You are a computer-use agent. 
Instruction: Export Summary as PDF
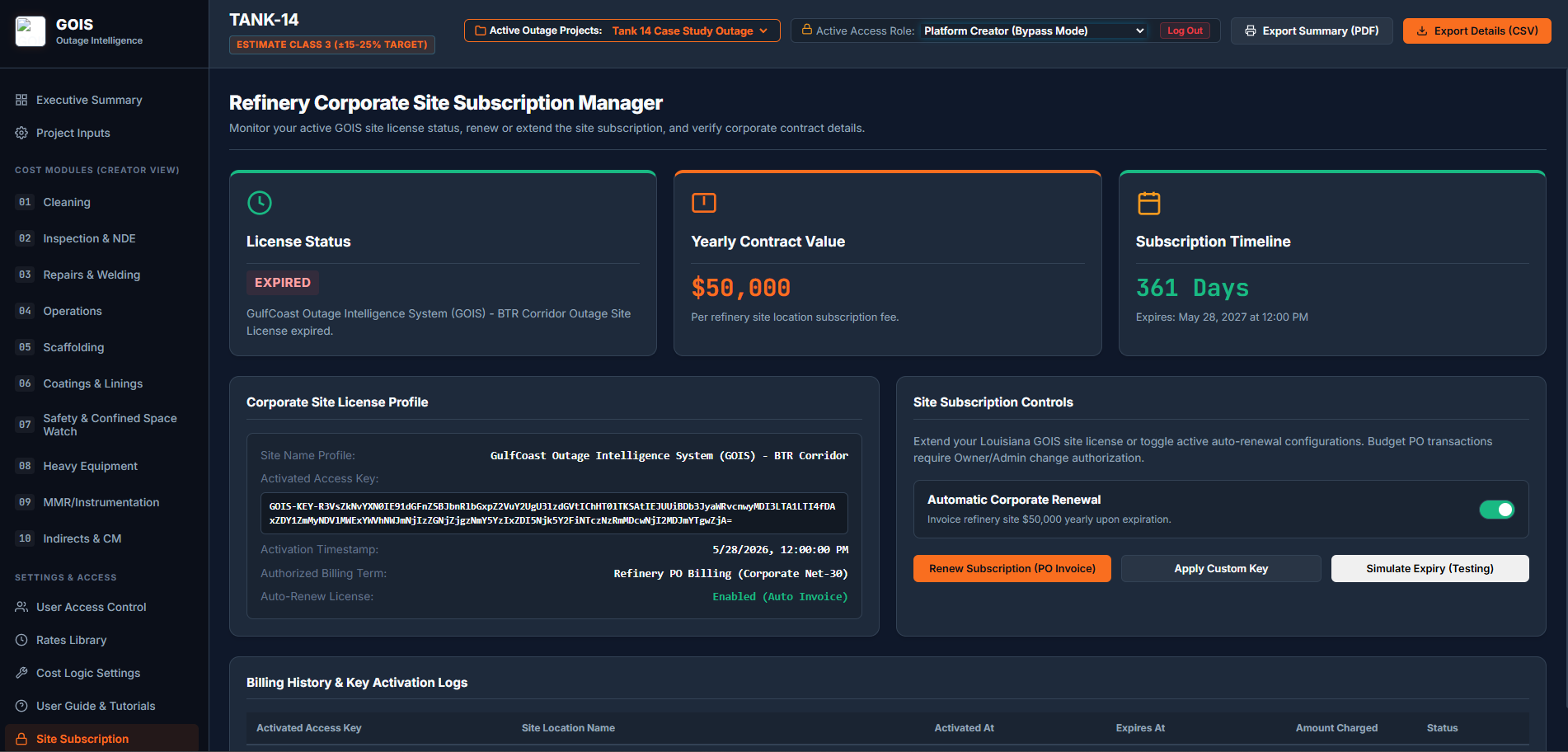tap(1312, 31)
